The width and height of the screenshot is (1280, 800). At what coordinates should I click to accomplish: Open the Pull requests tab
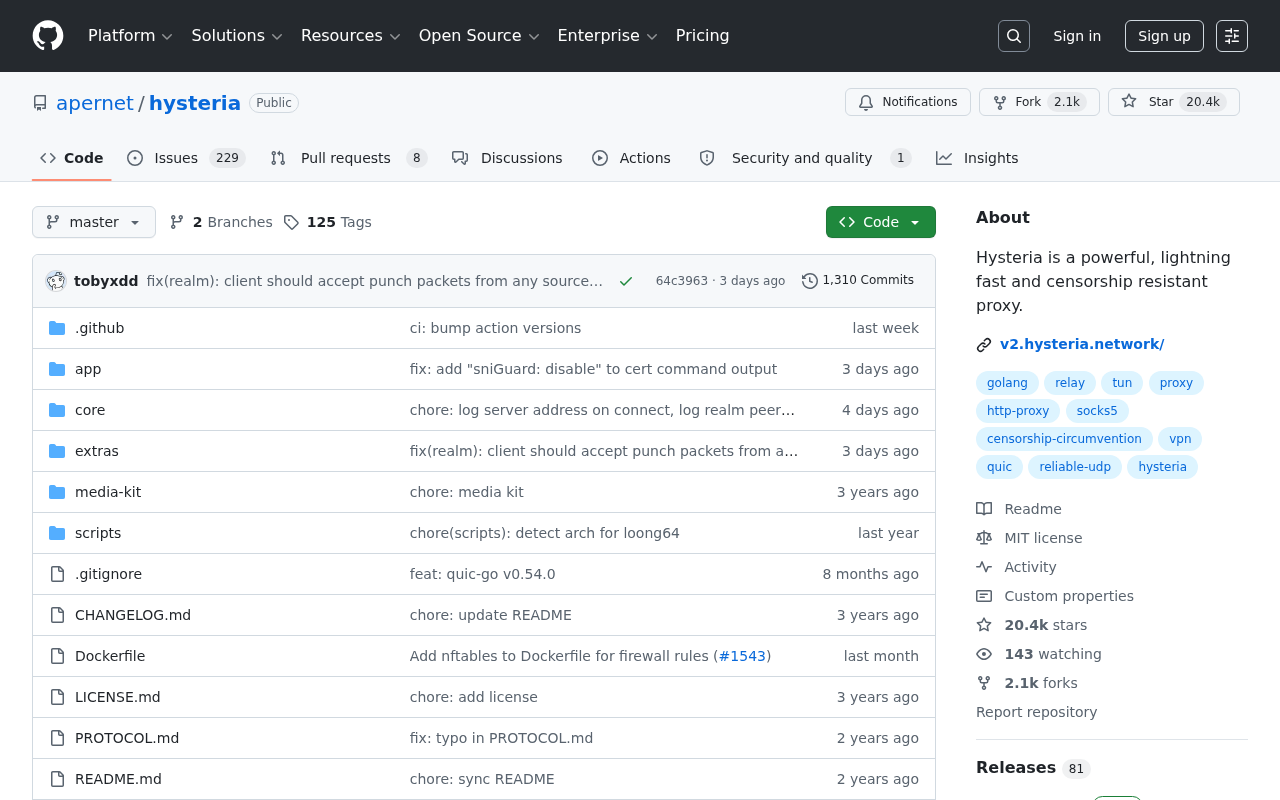(349, 158)
